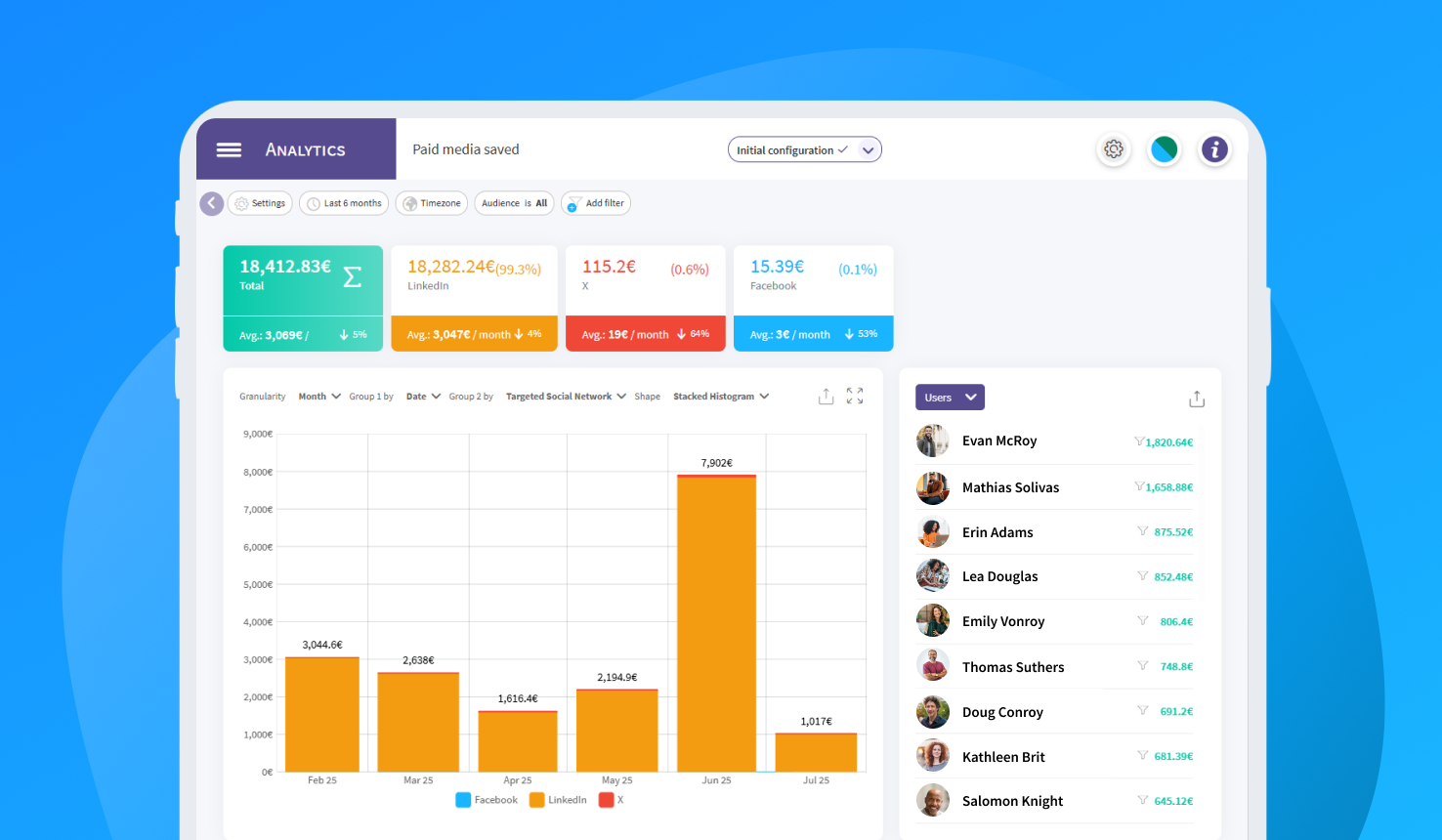The width and height of the screenshot is (1442, 840).
Task: Select the Total 18,412.83€ card
Action: pos(303,298)
